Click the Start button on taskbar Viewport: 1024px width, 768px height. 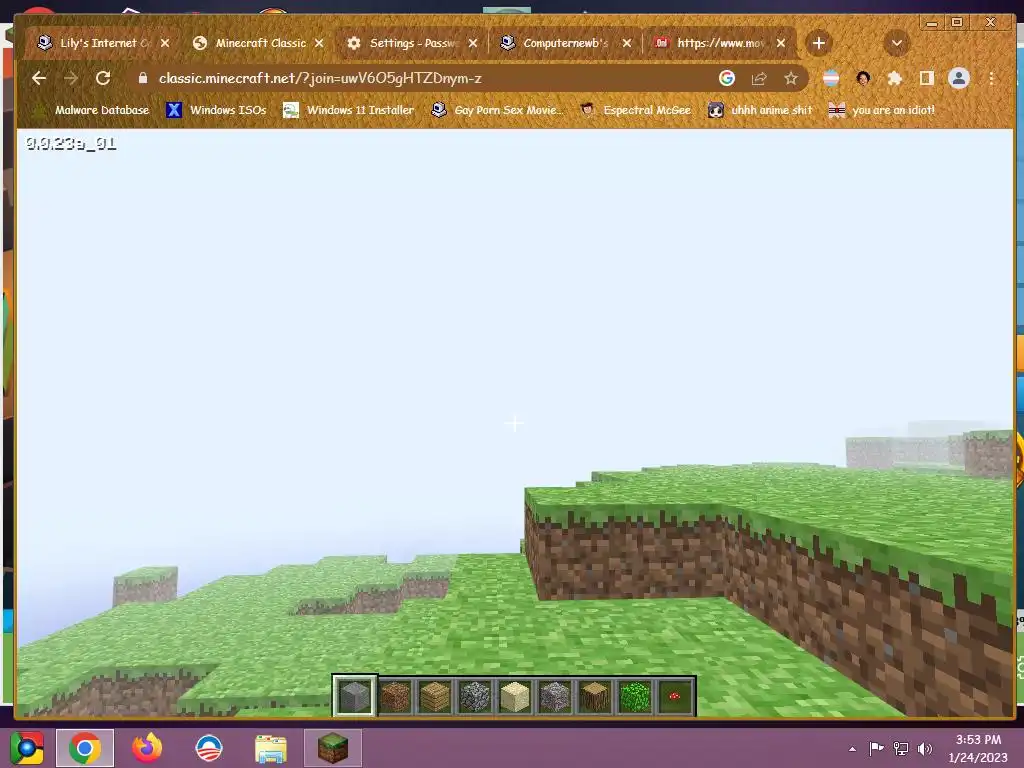26,748
